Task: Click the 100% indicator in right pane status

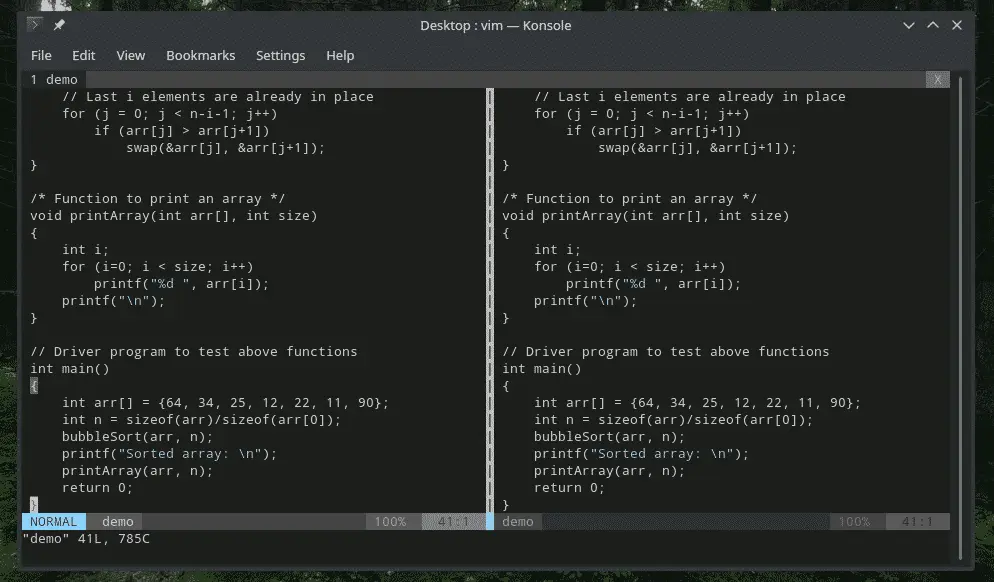Action: coord(854,522)
